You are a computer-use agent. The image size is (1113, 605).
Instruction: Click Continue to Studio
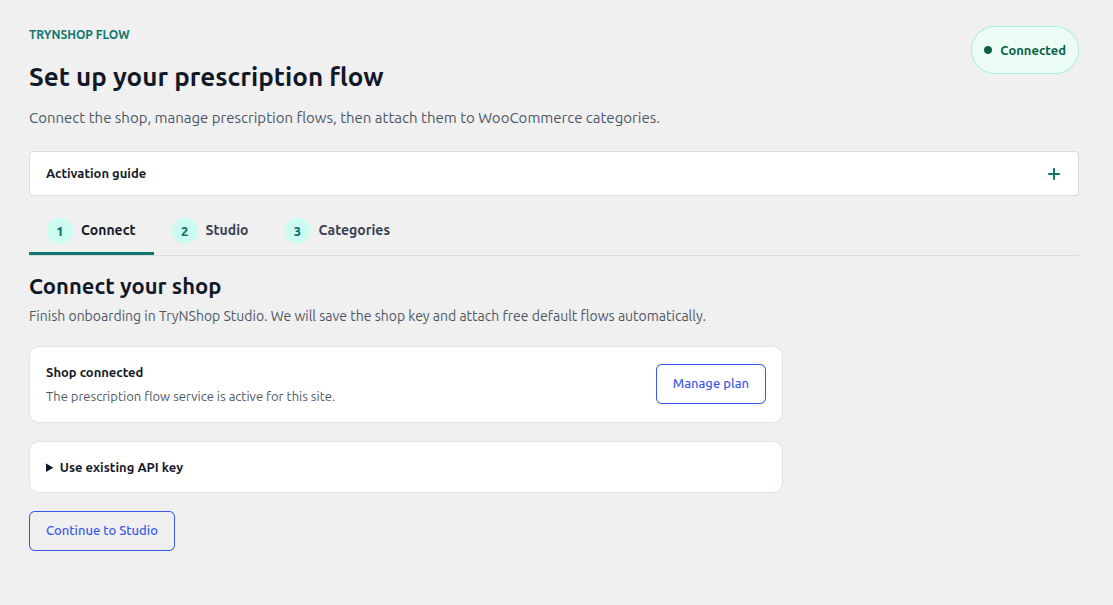click(x=102, y=531)
